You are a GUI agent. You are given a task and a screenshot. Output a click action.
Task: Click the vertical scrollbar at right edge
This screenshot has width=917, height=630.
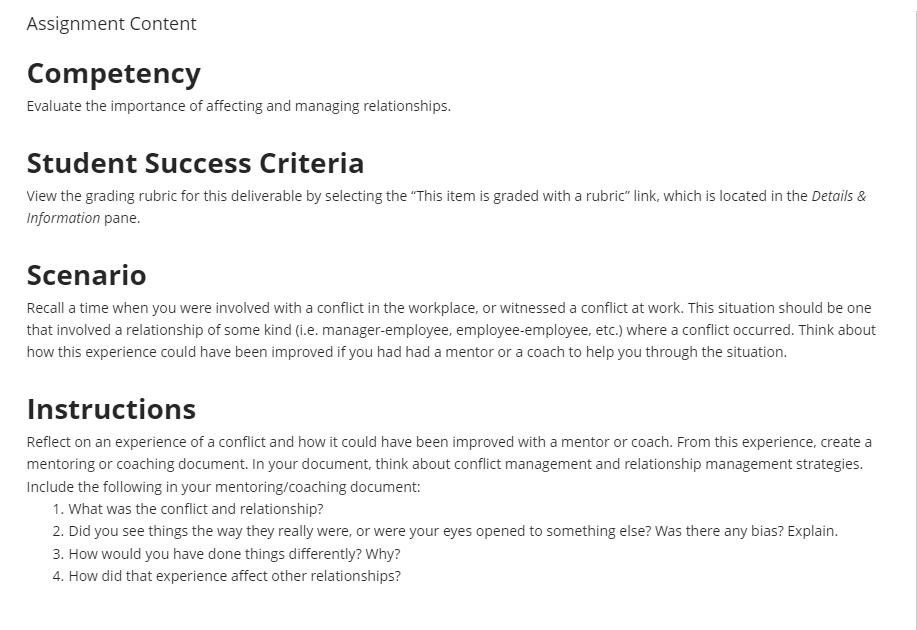tap(916, 315)
